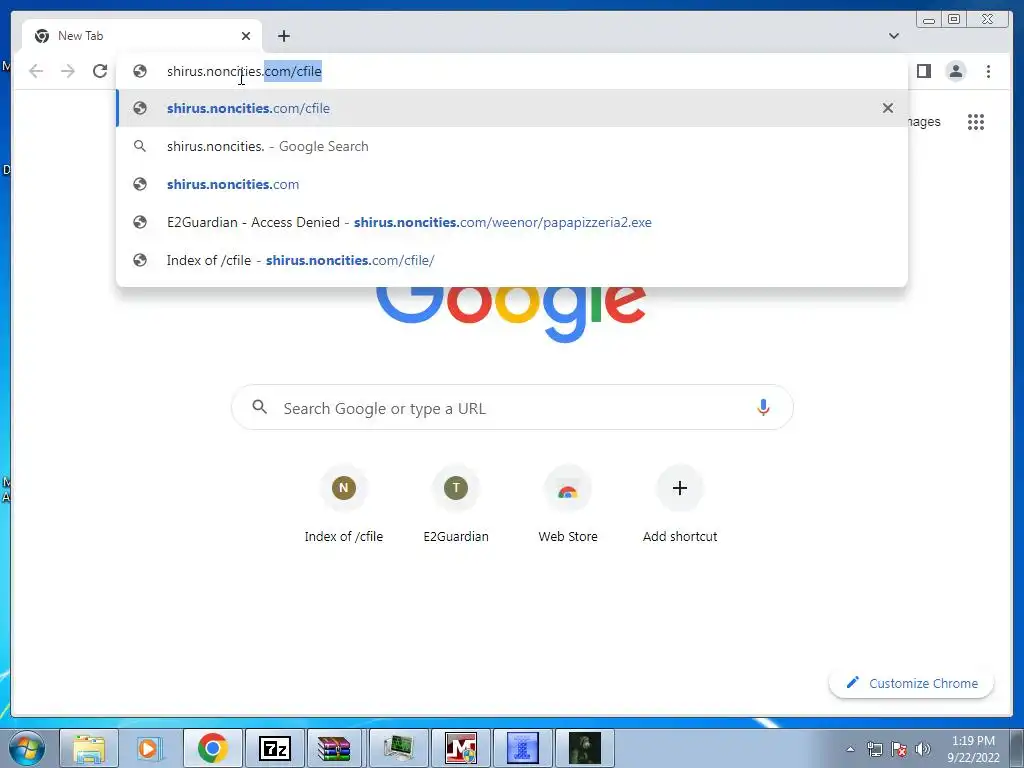The image size is (1024, 768).
Task: Open the Web Store shortcut
Action: pyautogui.click(x=568, y=505)
